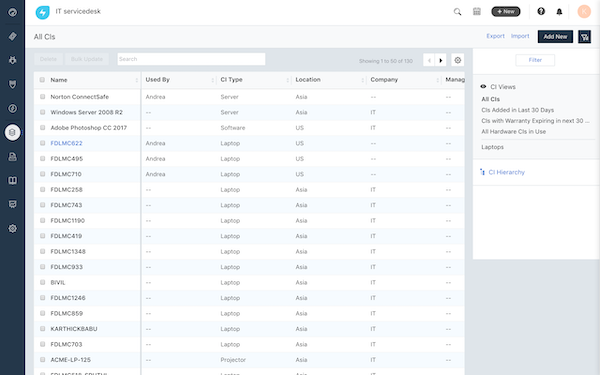Open Name column sort handle
The height and width of the screenshot is (375, 600).
coord(137,80)
